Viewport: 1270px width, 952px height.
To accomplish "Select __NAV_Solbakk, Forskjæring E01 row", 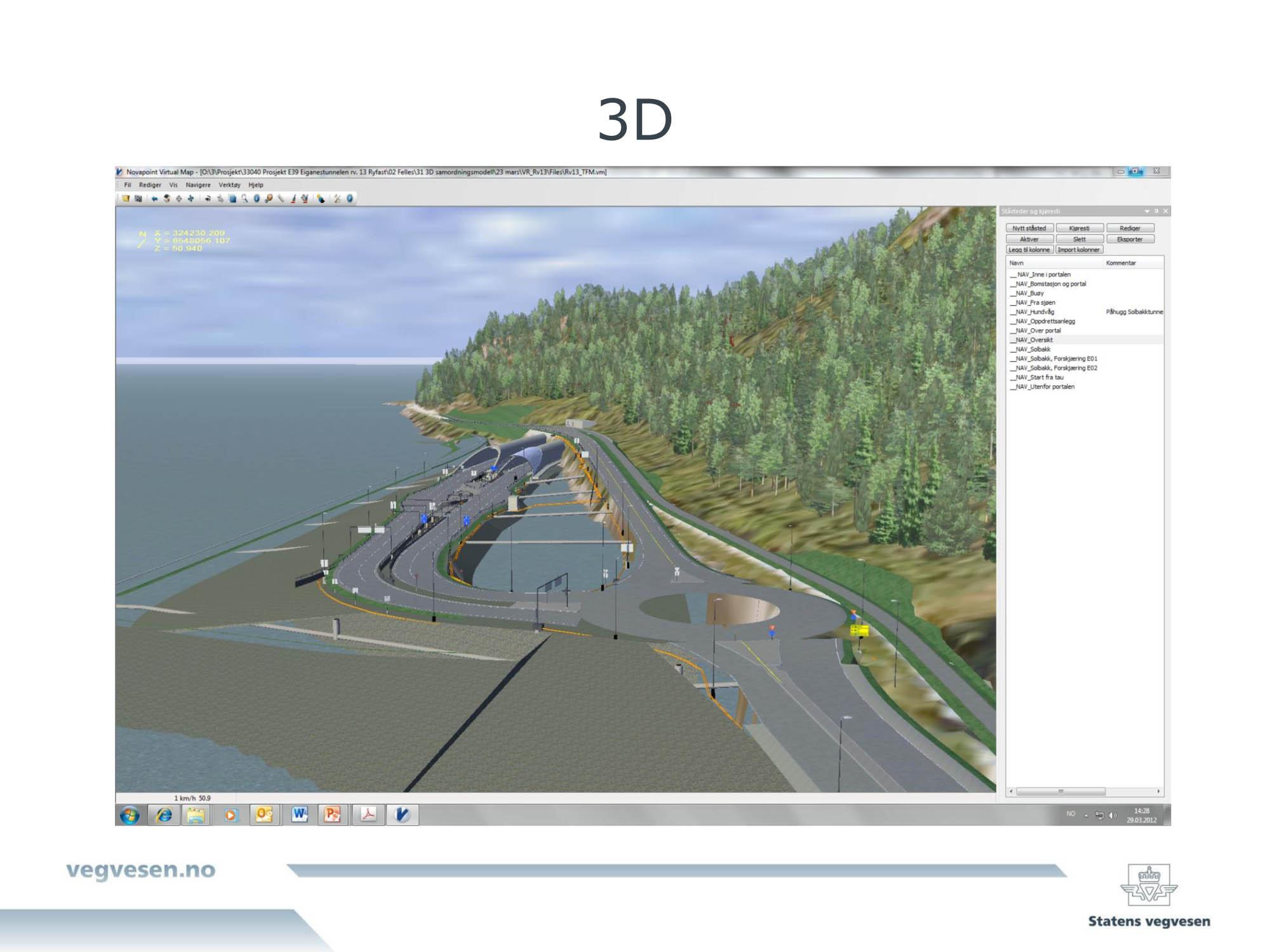I will point(1086,359).
